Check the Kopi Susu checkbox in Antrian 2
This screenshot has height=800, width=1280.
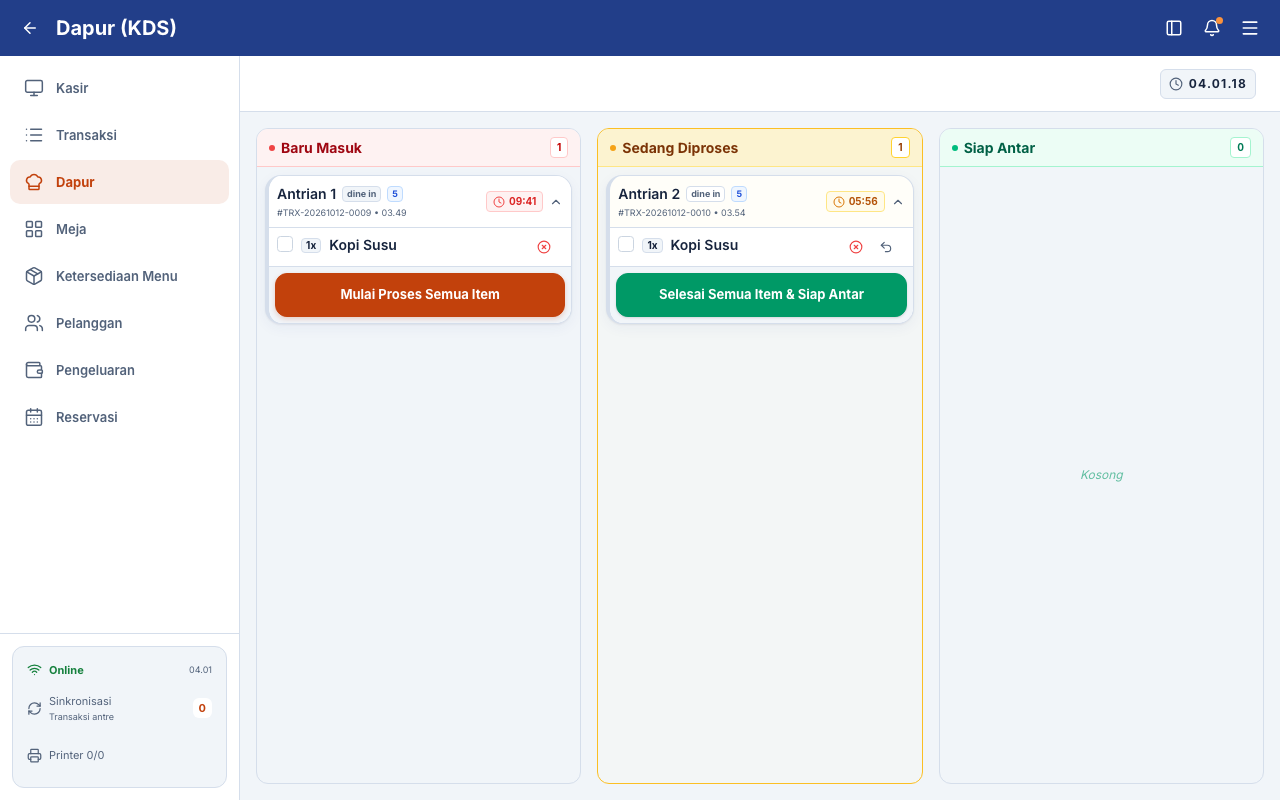[626, 244]
